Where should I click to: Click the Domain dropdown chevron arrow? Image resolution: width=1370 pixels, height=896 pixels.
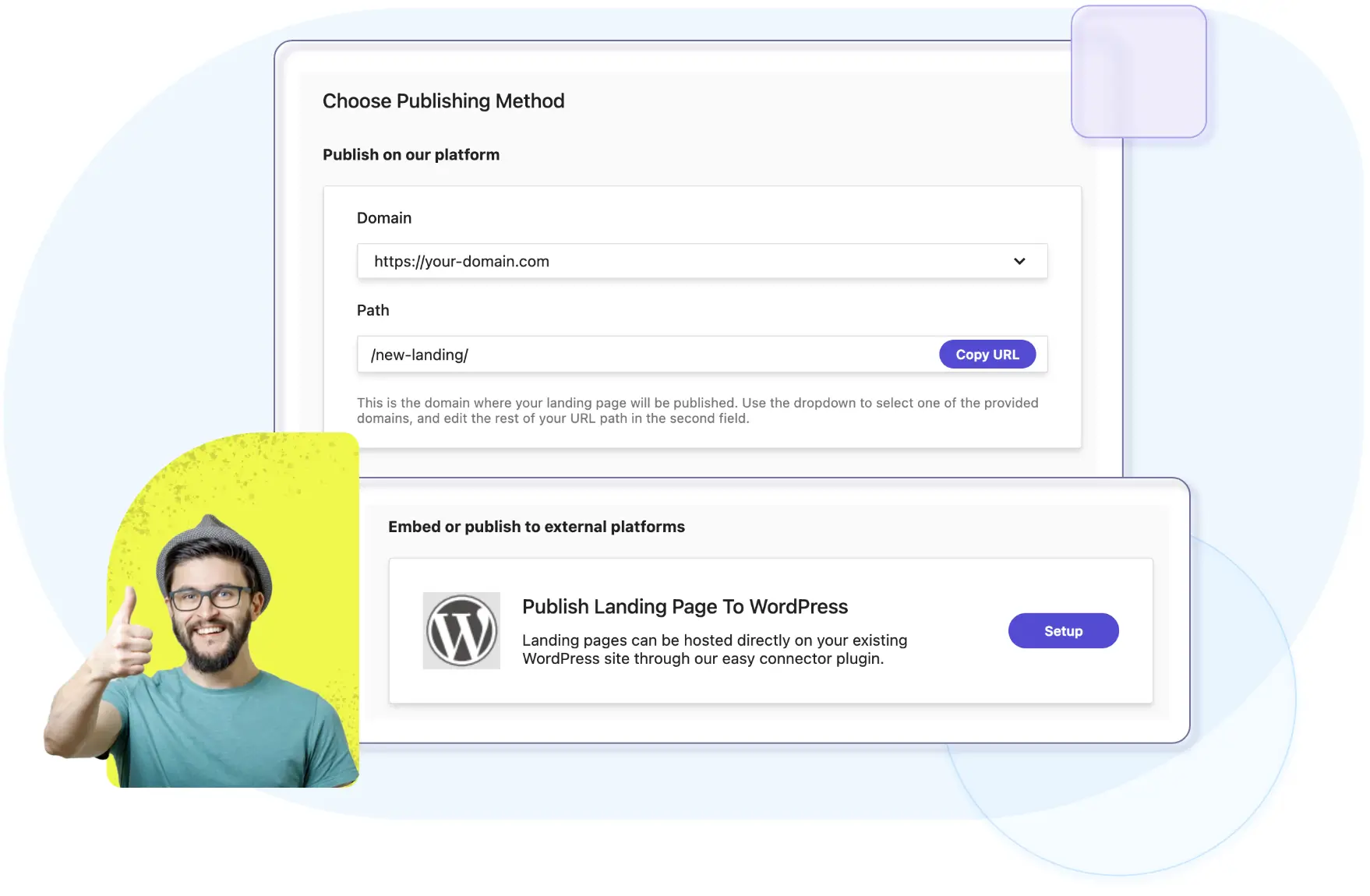[1019, 261]
